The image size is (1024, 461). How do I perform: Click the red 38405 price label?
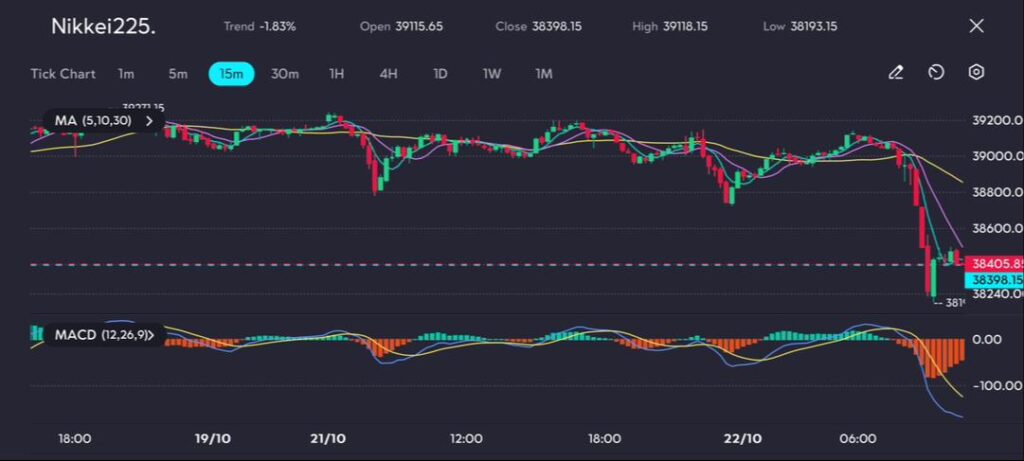pyautogui.click(x=989, y=264)
